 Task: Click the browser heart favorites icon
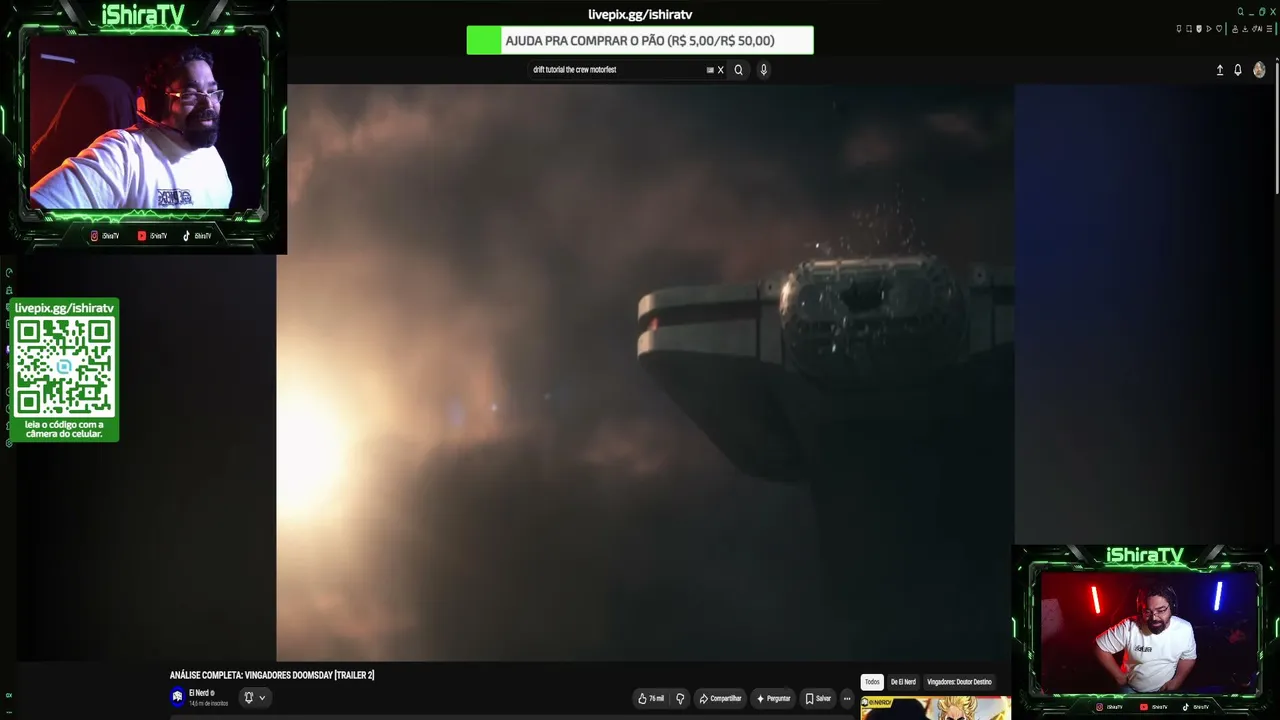tap(1218, 29)
